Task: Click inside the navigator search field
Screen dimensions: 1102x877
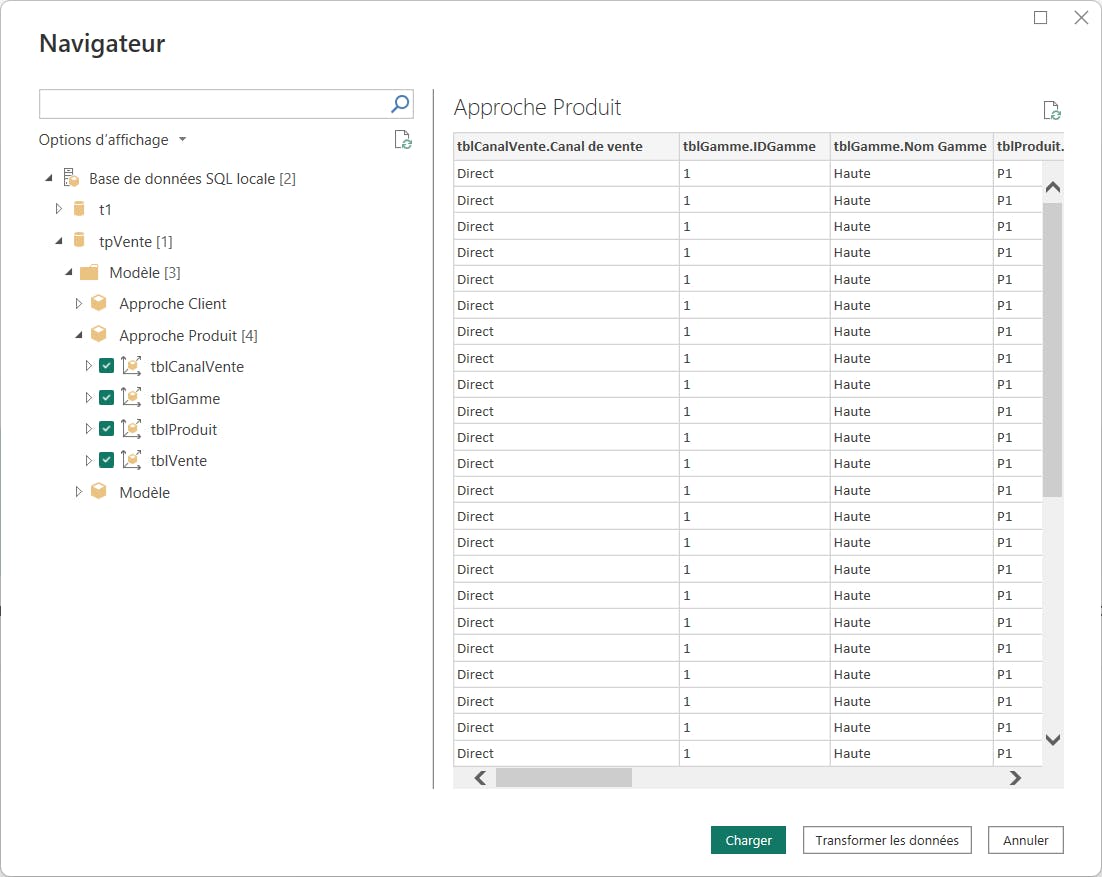Action: 214,104
